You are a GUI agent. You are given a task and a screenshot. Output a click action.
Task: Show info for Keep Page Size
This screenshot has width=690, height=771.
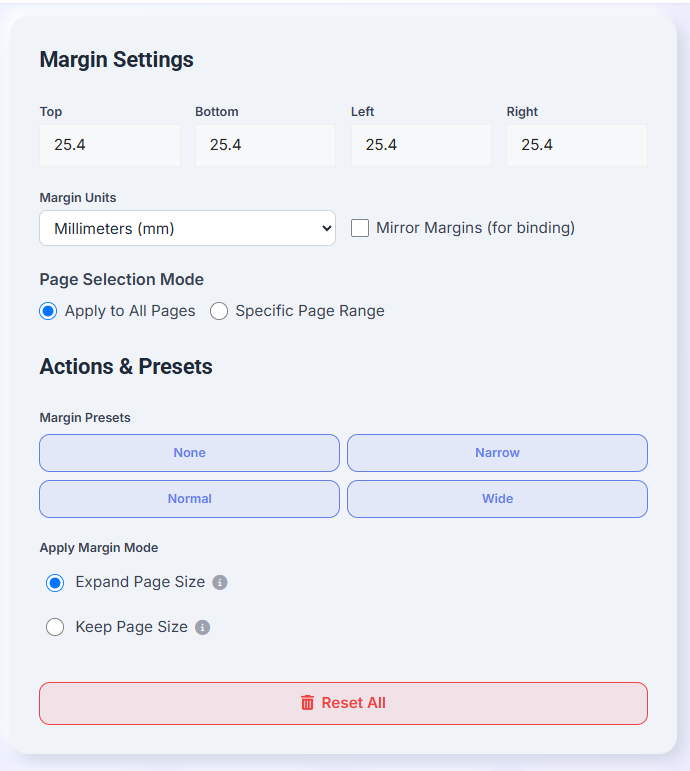click(203, 627)
